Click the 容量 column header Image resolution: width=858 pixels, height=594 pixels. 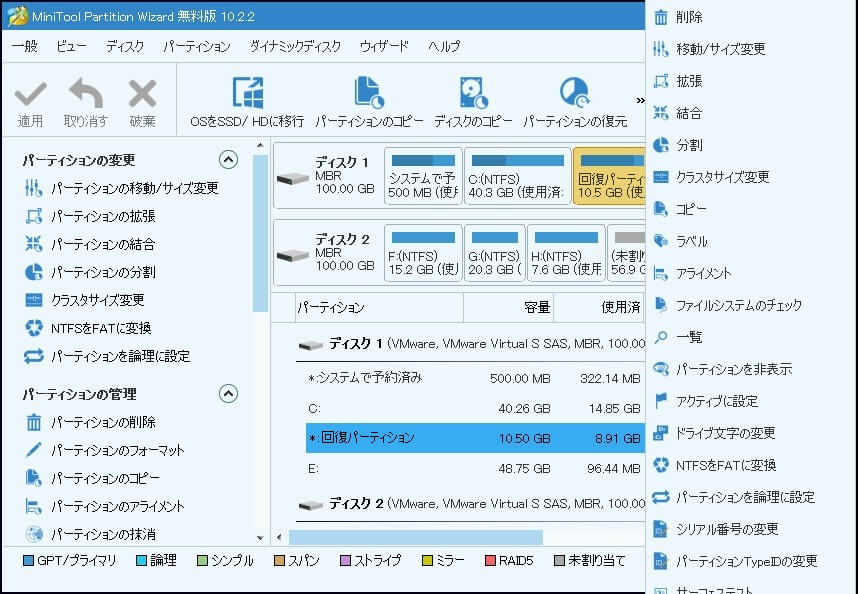click(x=508, y=307)
